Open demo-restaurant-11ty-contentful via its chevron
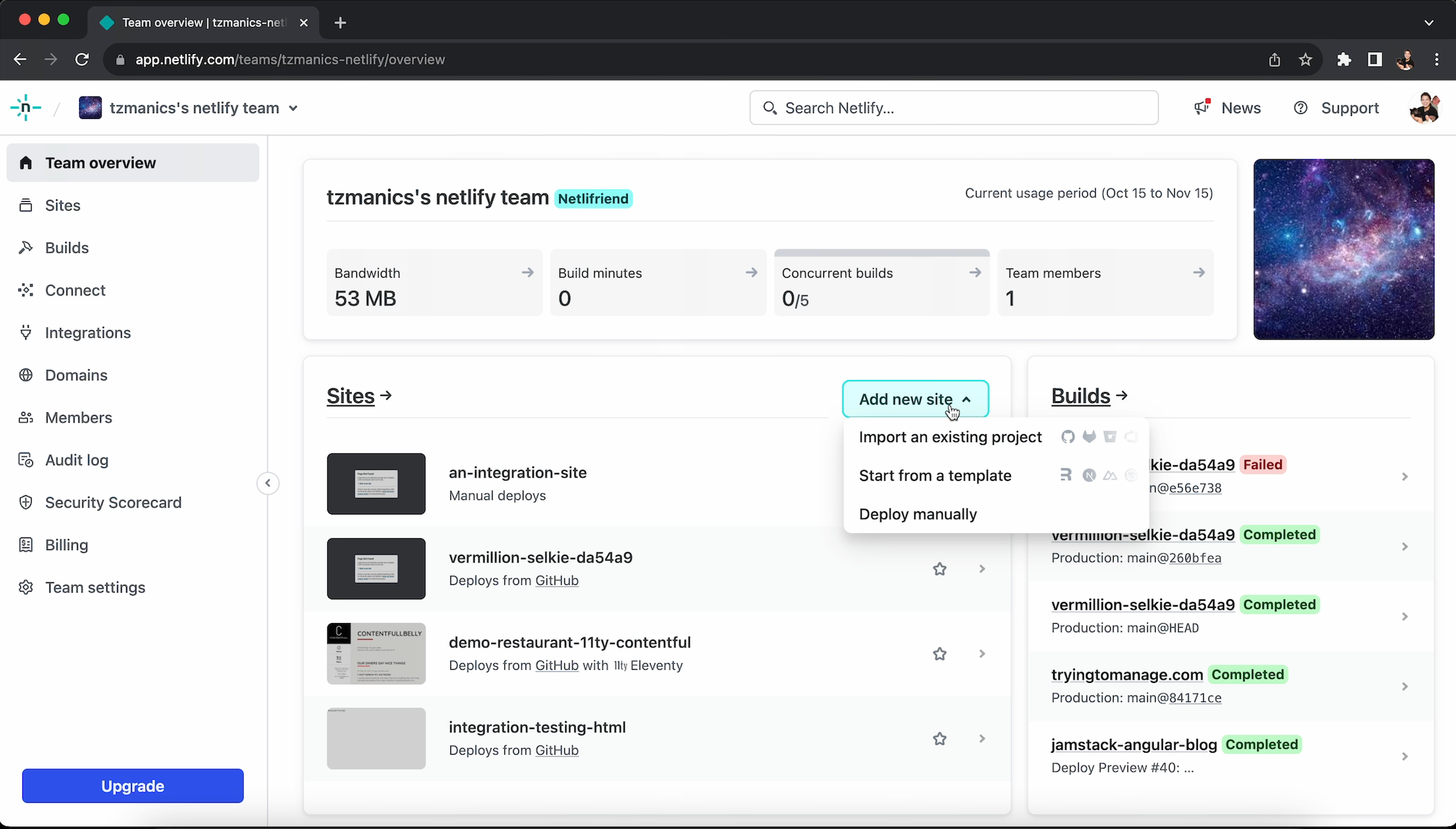 click(x=982, y=653)
